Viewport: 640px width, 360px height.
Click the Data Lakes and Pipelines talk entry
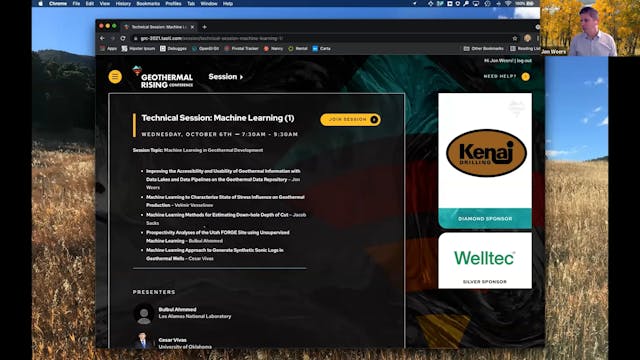coord(223,179)
